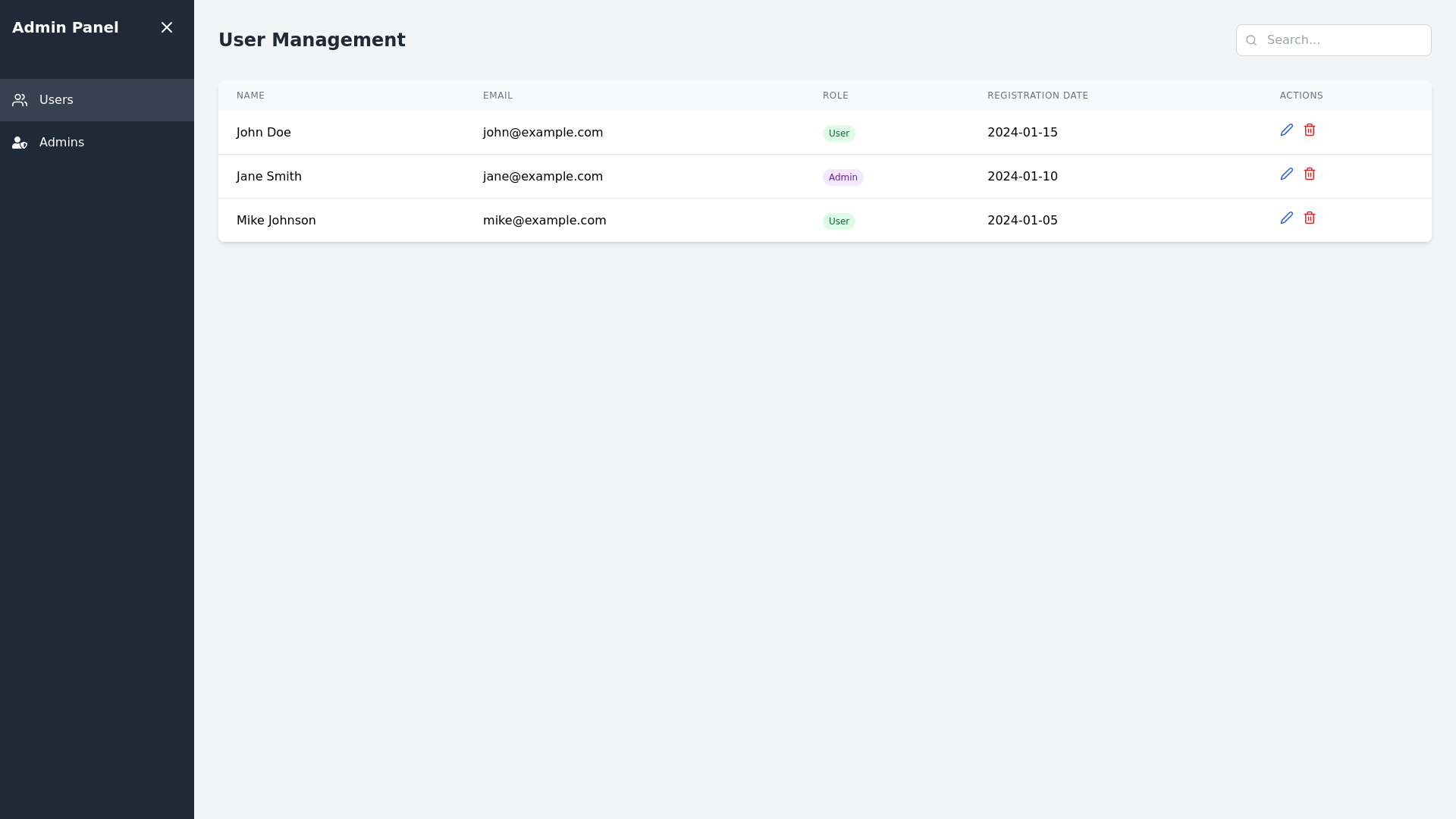Open the edit pencil for Mike Johnson
Viewport: 1456px width, 819px height.
(1286, 218)
